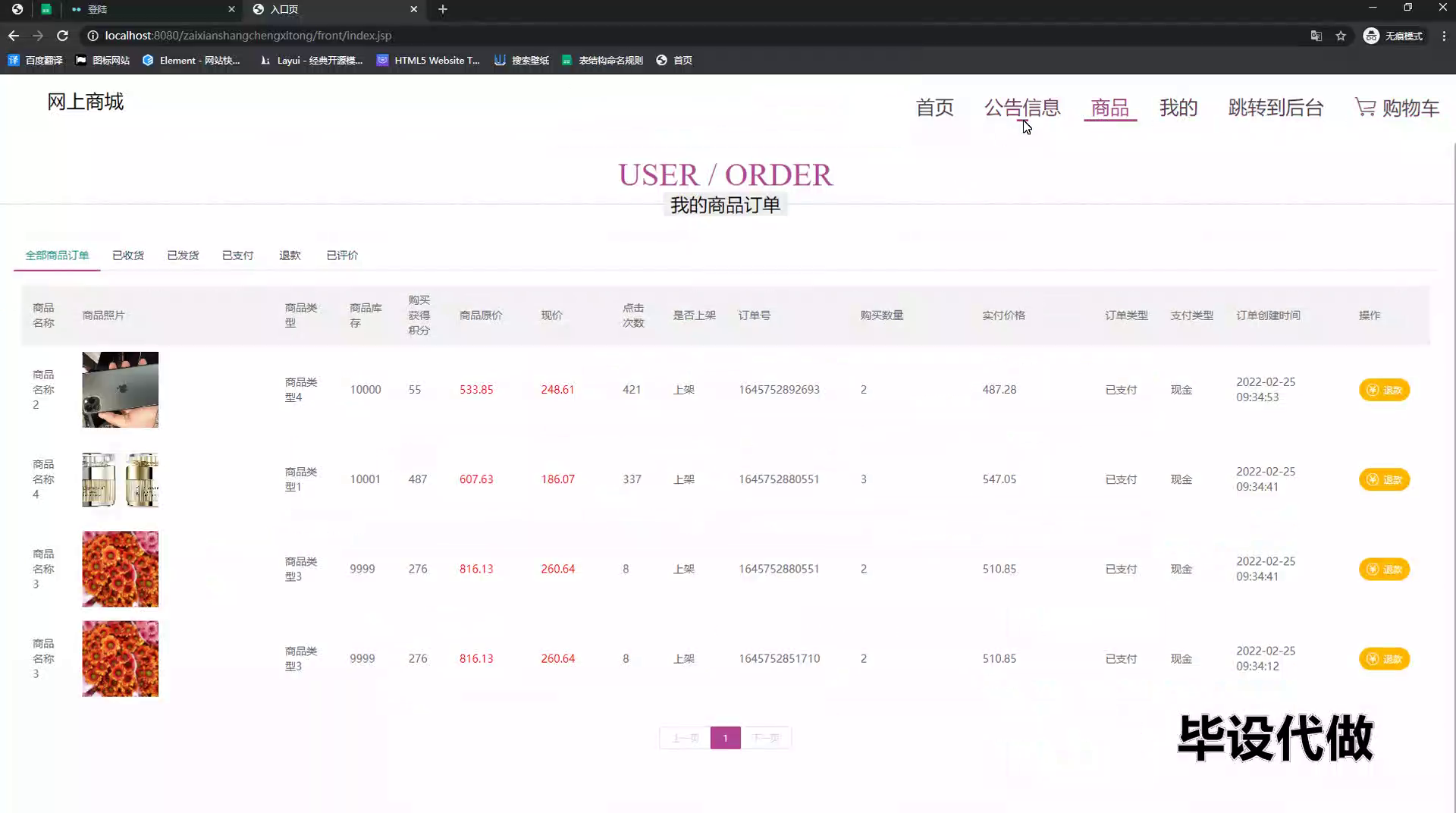
Task: Select the 退款 order tab
Action: click(290, 256)
